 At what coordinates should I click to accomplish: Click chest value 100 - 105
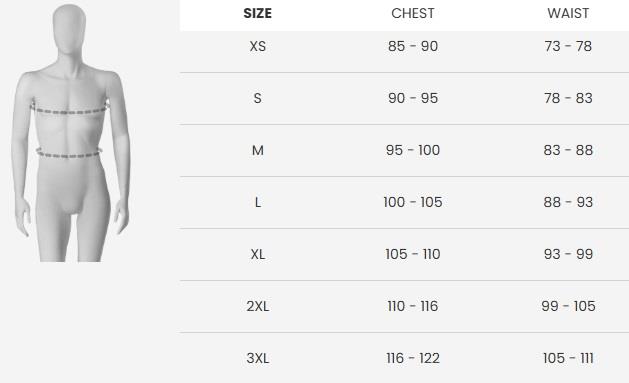pyautogui.click(x=413, y=202)
